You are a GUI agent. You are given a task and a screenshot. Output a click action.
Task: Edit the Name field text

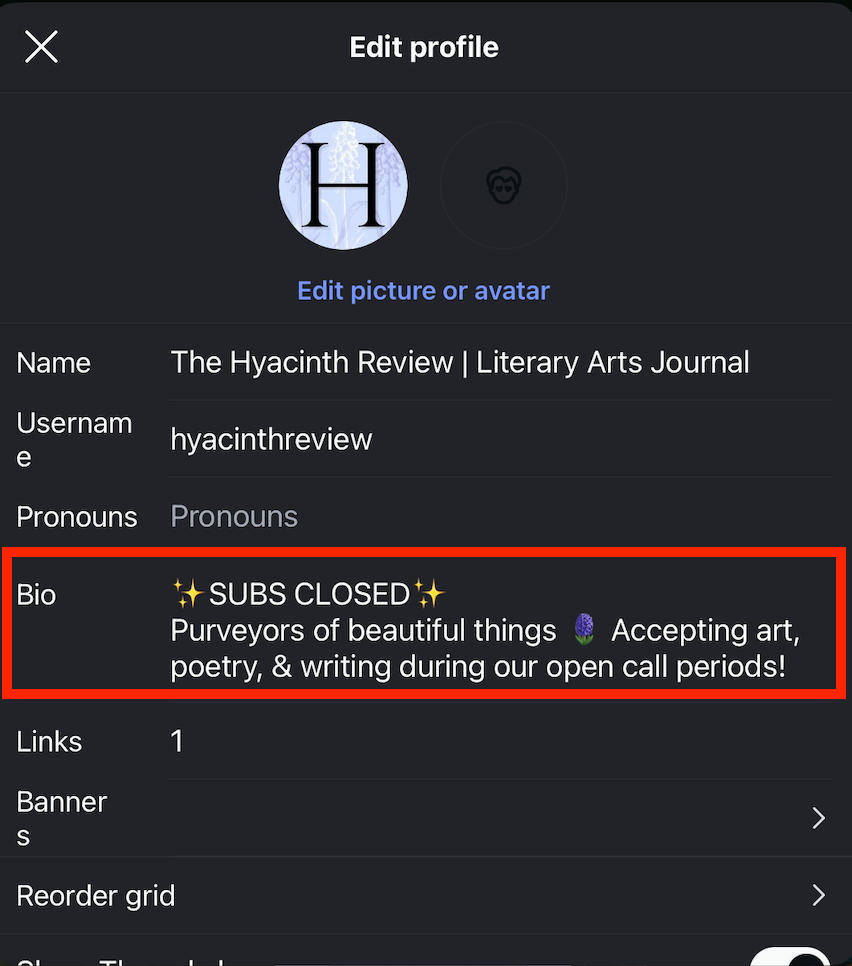pyautogui.click(x=460, y=362)
